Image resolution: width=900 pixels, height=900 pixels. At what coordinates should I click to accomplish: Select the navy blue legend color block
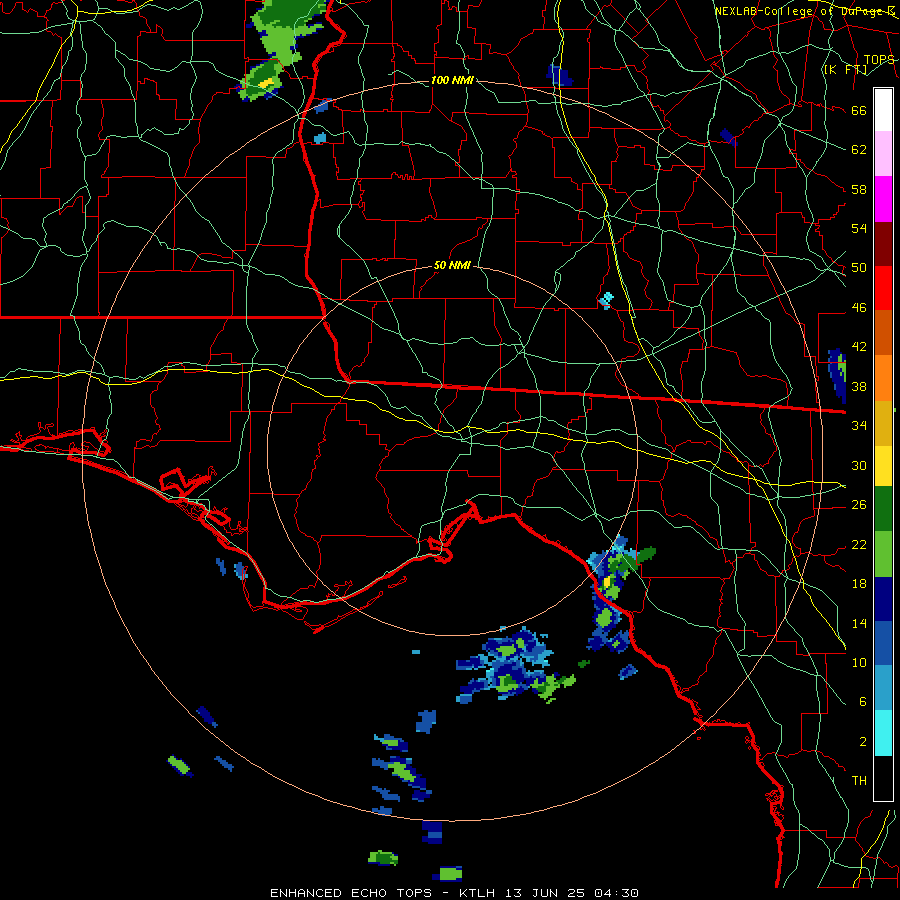pos(883,599)
